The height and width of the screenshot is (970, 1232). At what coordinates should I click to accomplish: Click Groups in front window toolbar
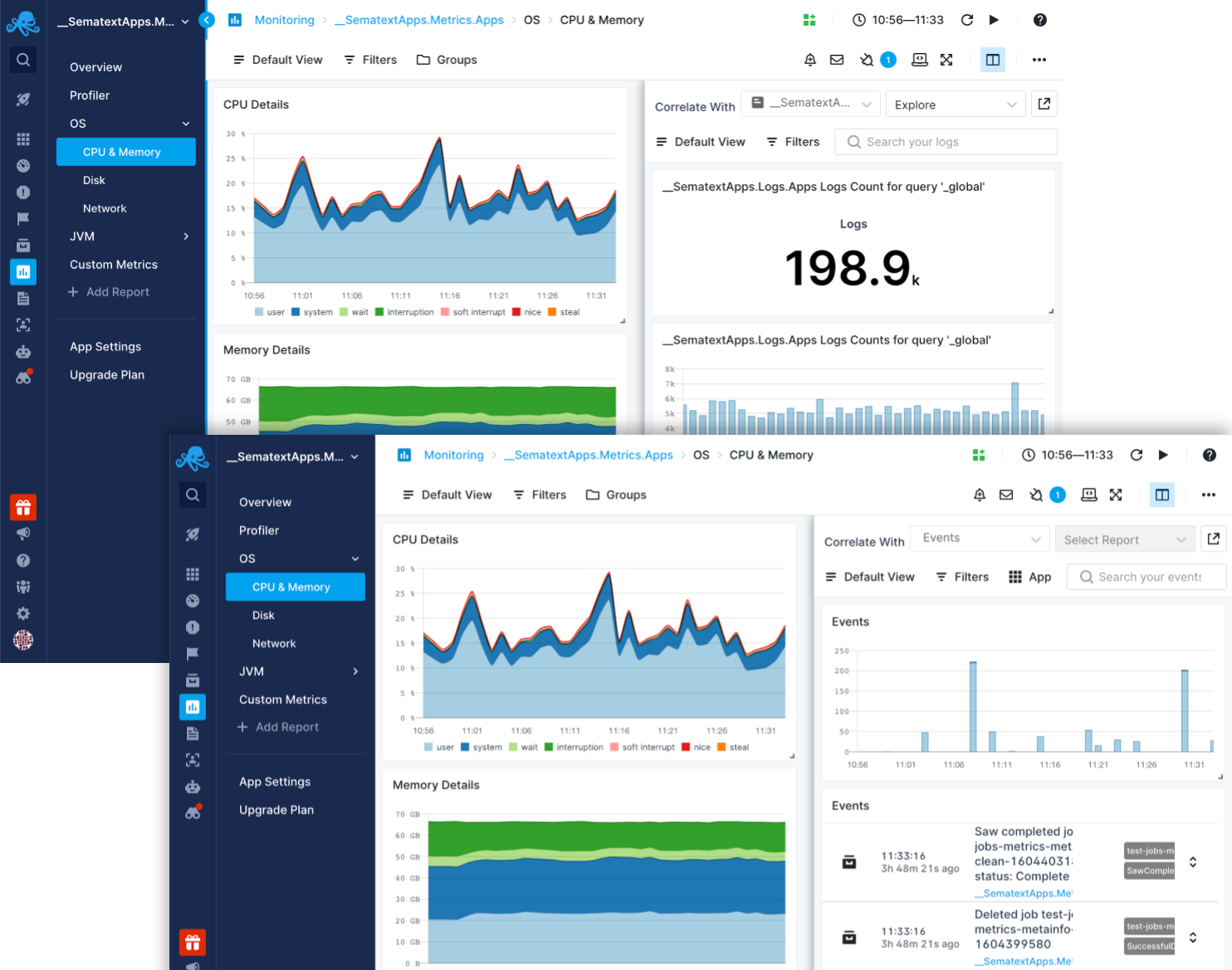coord(616,495)
